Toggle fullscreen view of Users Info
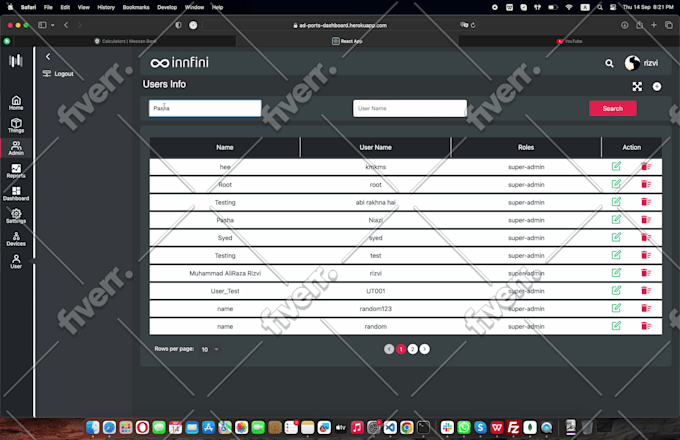This screenshot has width=680, height=440. tap(637, 87)
